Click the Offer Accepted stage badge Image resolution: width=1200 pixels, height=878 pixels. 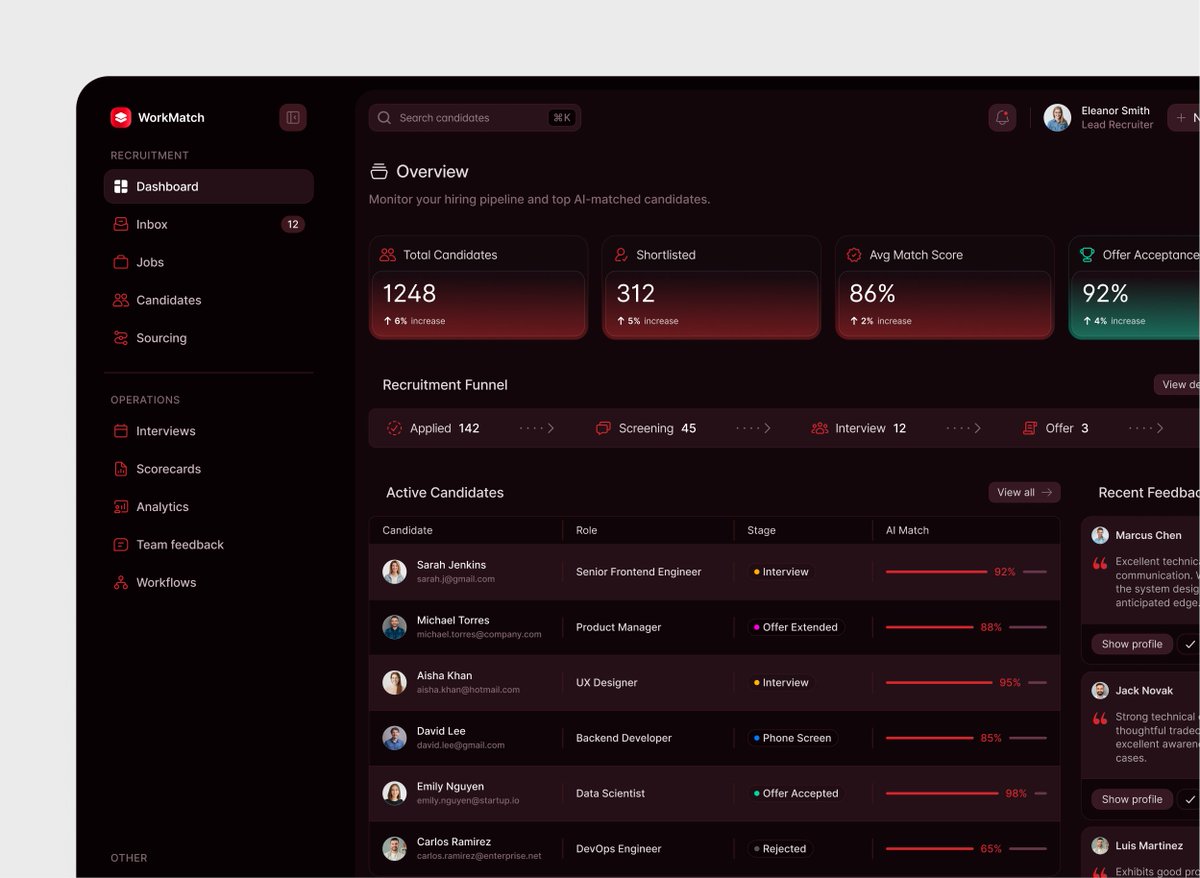(x=796, y=793)
